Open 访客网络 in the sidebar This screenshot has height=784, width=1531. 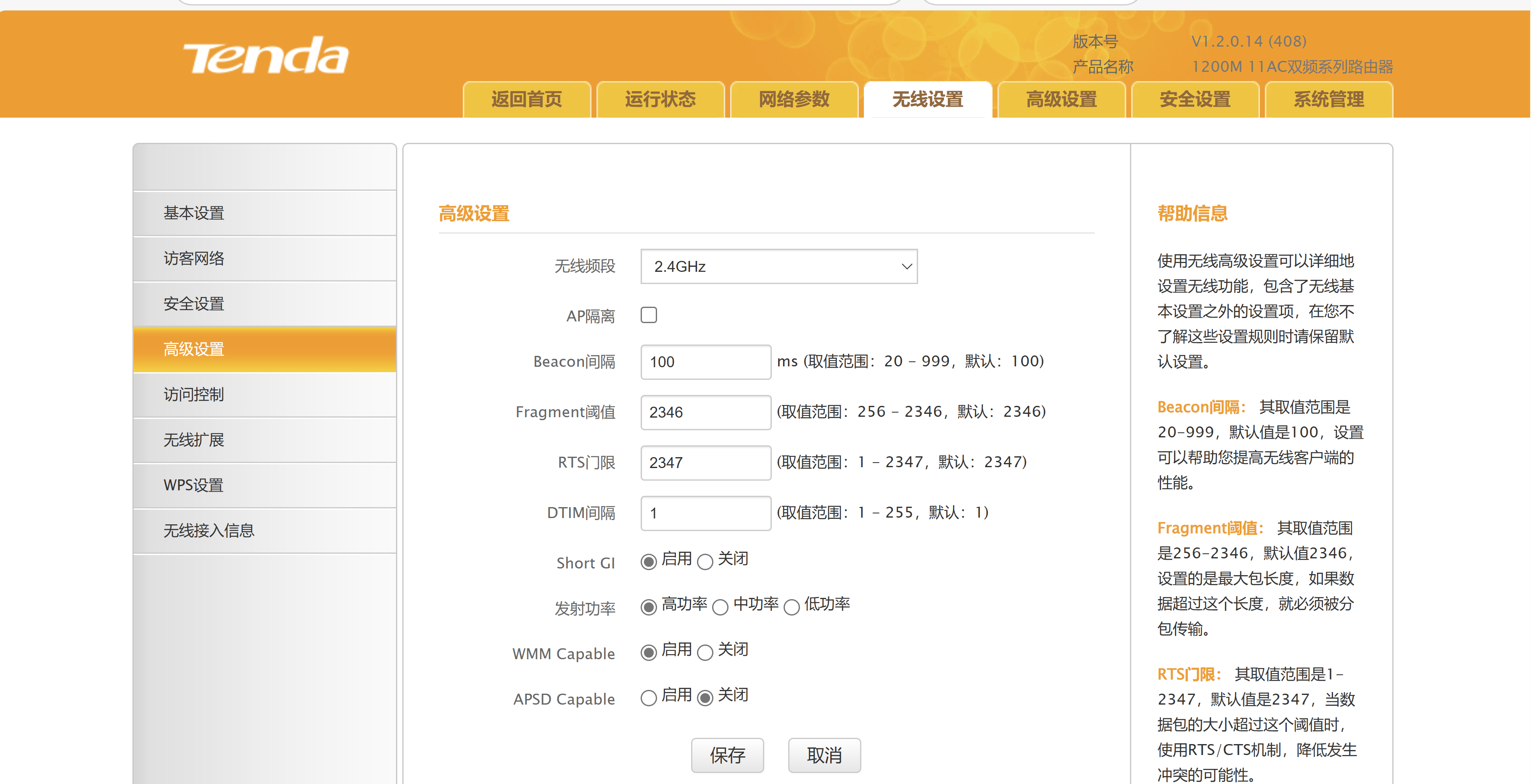tap(194, 258)
